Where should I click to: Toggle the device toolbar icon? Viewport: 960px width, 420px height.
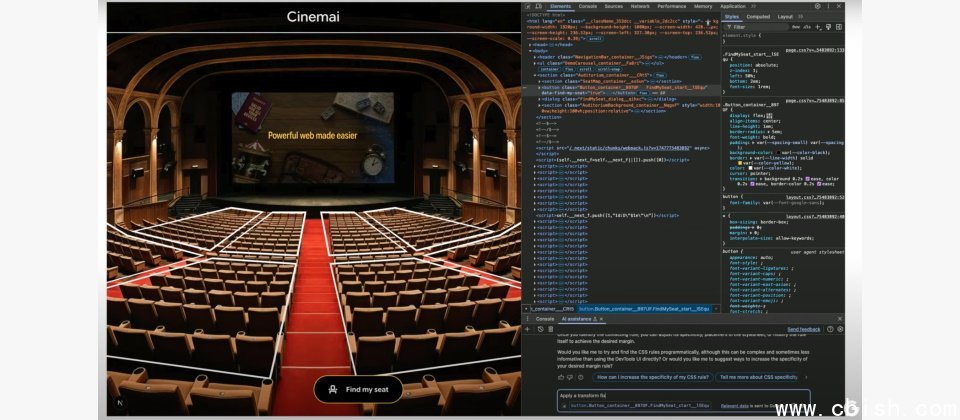coord(539,6)
